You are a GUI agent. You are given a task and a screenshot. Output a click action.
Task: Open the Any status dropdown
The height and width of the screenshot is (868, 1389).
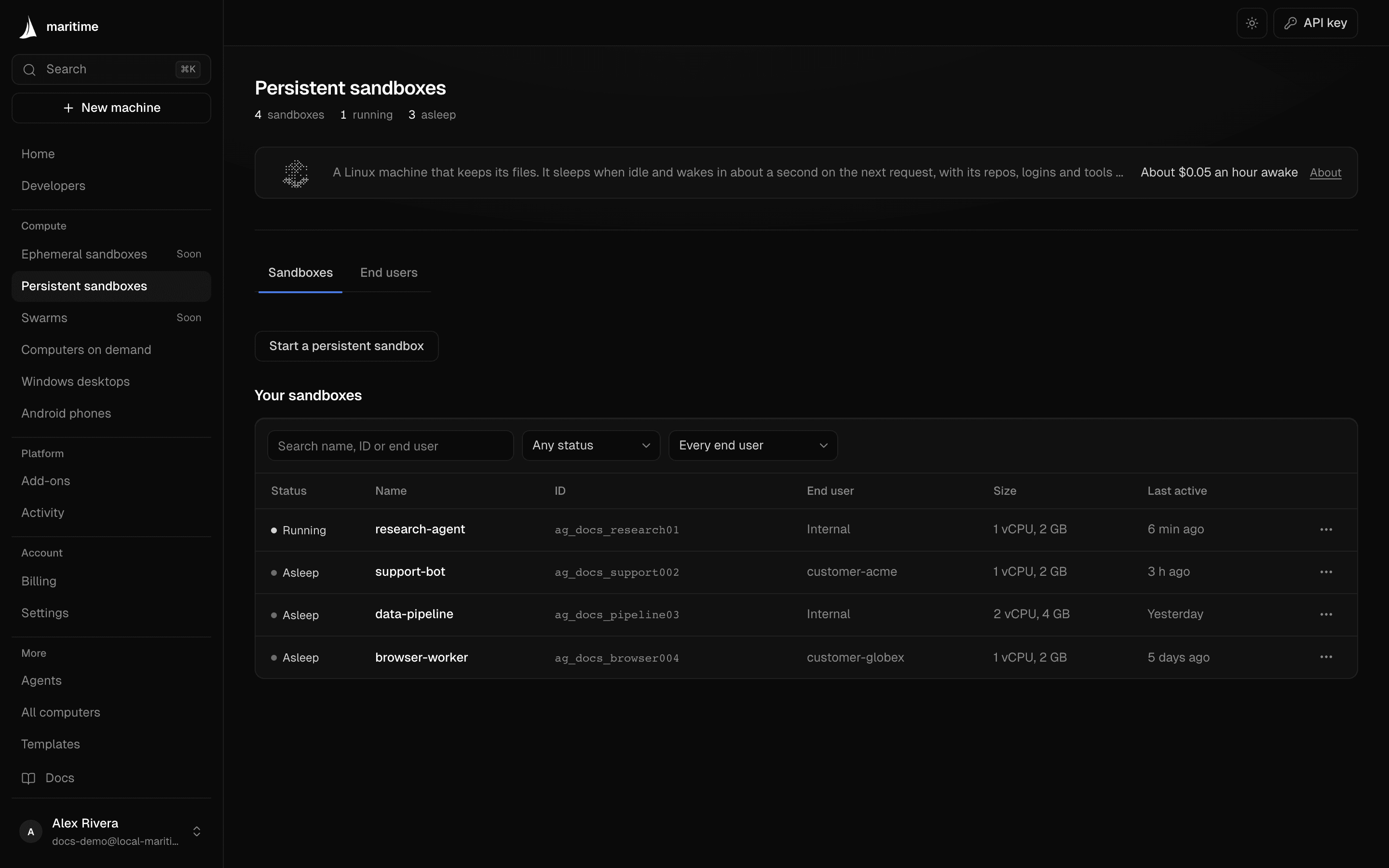(x=591, y=446)
